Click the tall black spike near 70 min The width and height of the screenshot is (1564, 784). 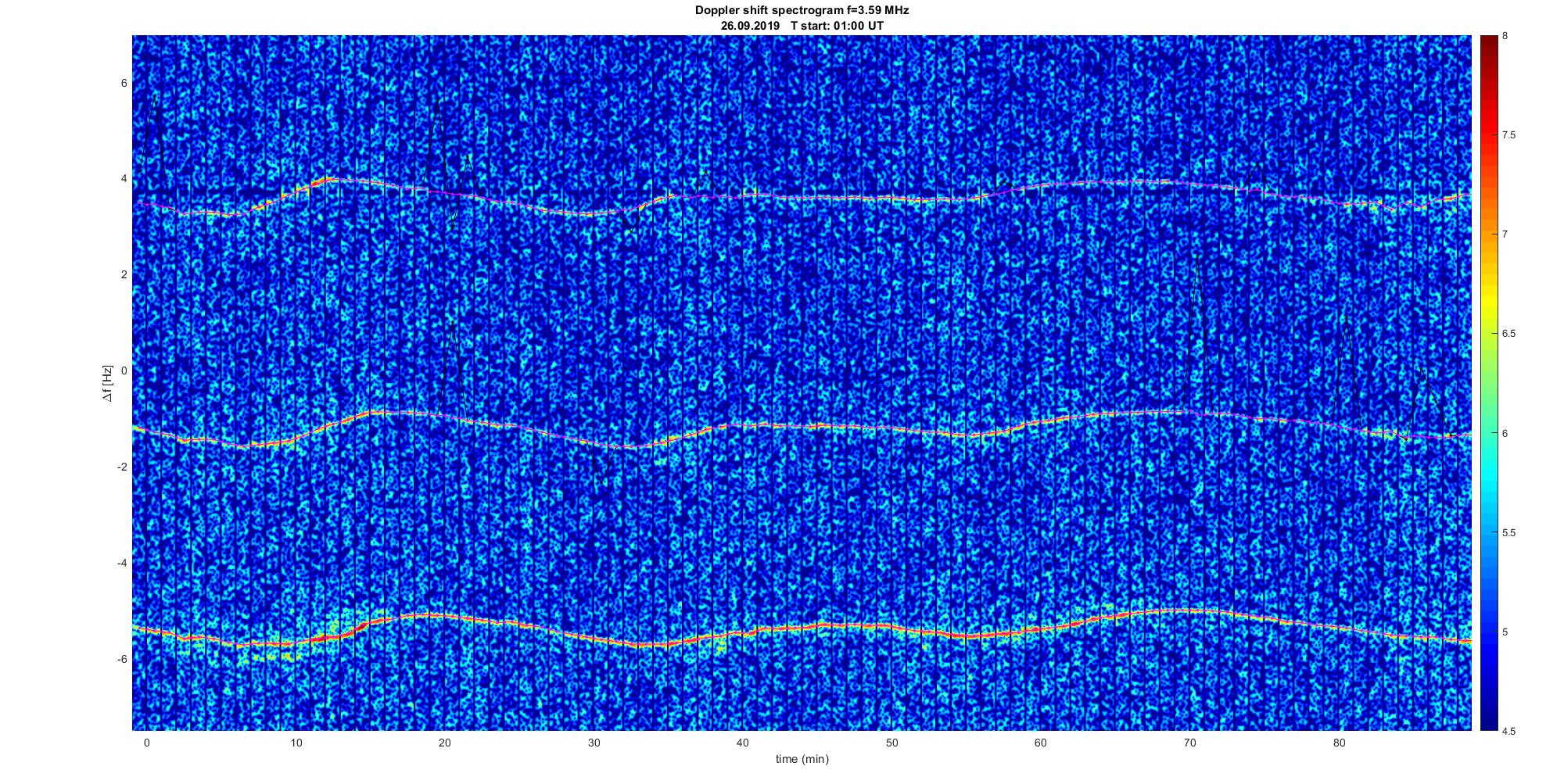pos(1196,332)
